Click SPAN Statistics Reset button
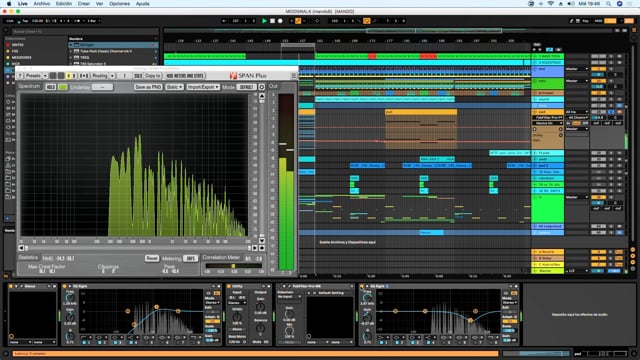The width and height of the screenshot is (640, 360). coord(151,258)
